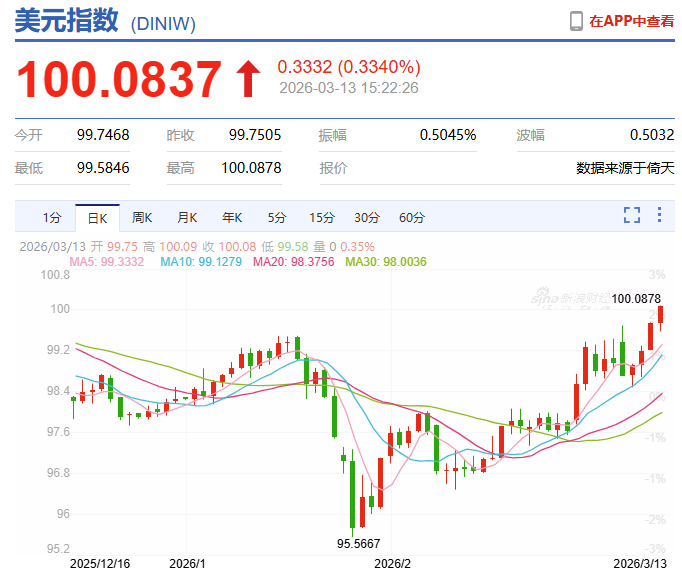Image resolution: width=682 pixels, height=570 pixels.
Task: Switch to the 周K weekly tab
Action: (x=142, y=217)
